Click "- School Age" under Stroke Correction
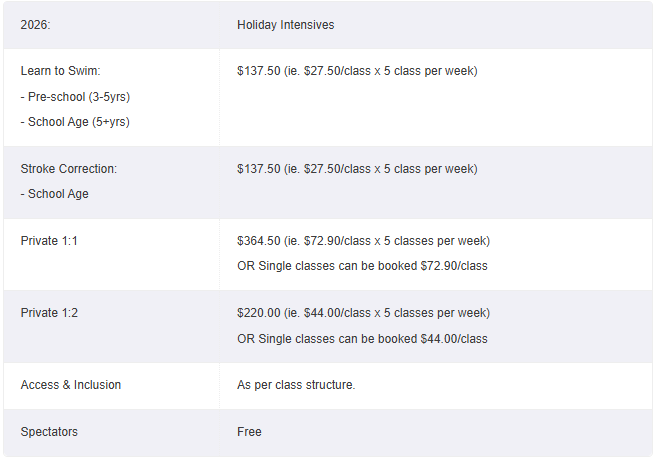 pos(55,194)
